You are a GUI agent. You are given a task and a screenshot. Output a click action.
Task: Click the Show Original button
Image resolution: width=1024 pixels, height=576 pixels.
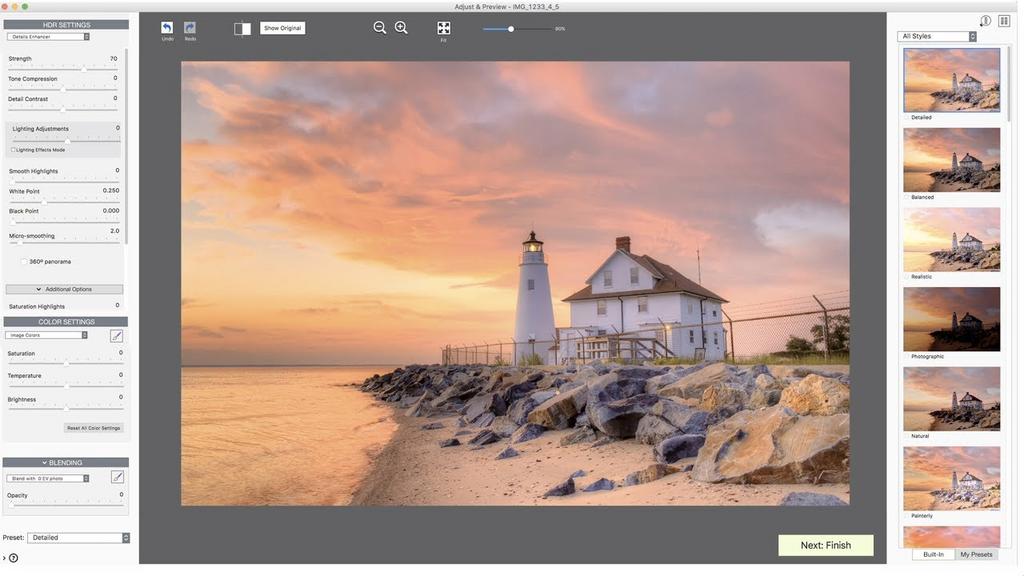282,28
